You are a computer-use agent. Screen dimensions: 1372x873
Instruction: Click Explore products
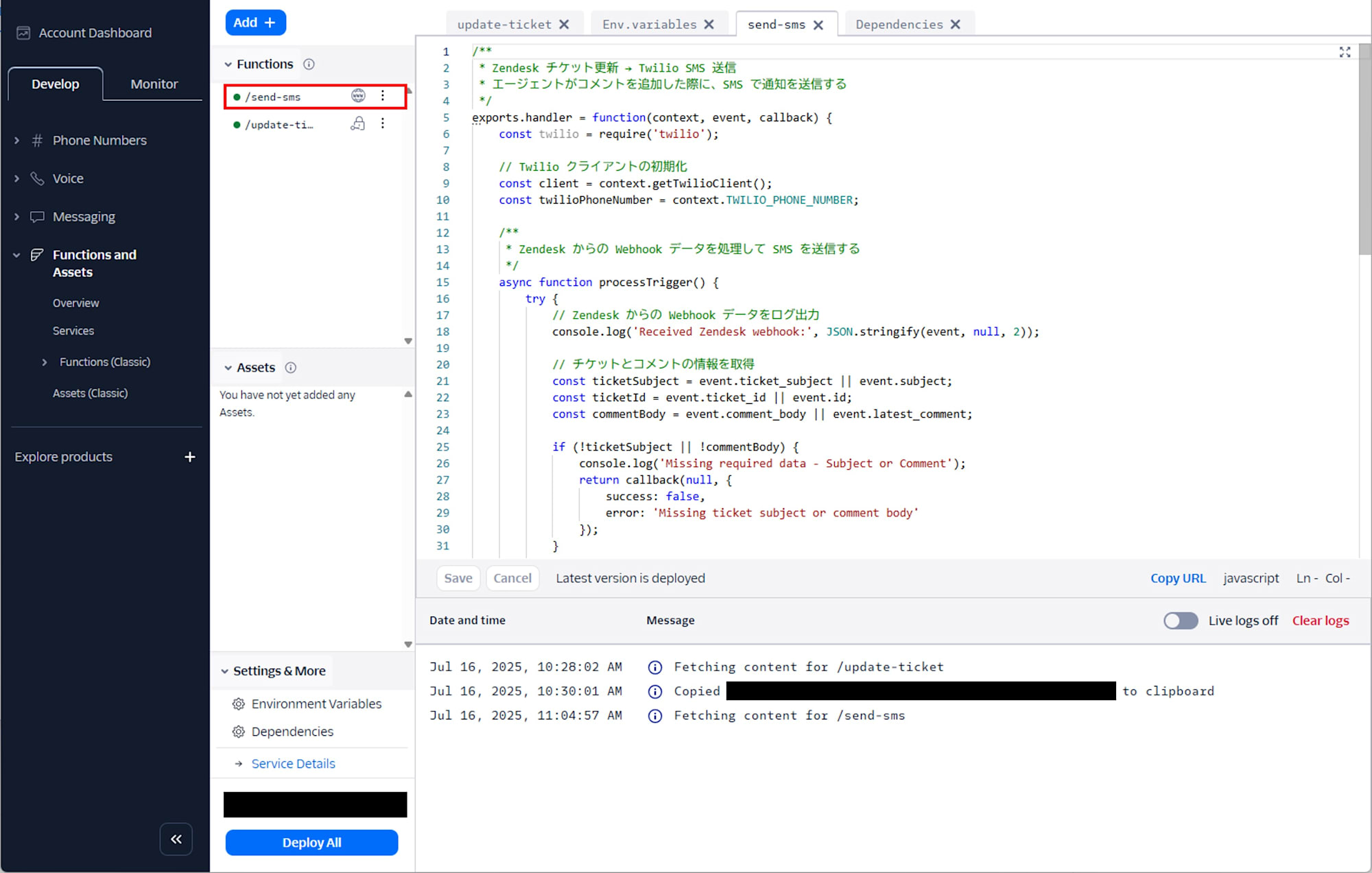click(63, 457)
